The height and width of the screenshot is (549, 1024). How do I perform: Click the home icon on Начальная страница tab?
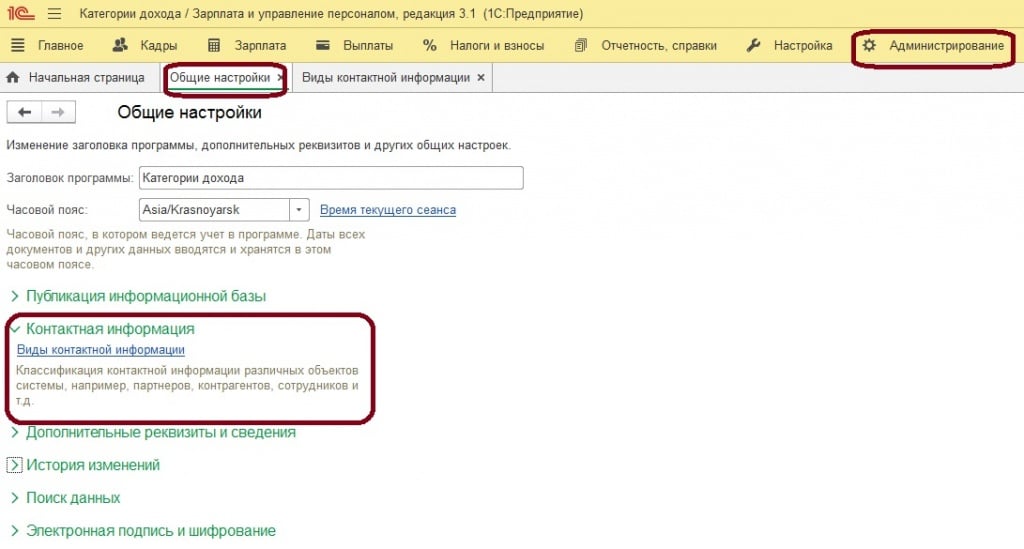click(14, 77)
